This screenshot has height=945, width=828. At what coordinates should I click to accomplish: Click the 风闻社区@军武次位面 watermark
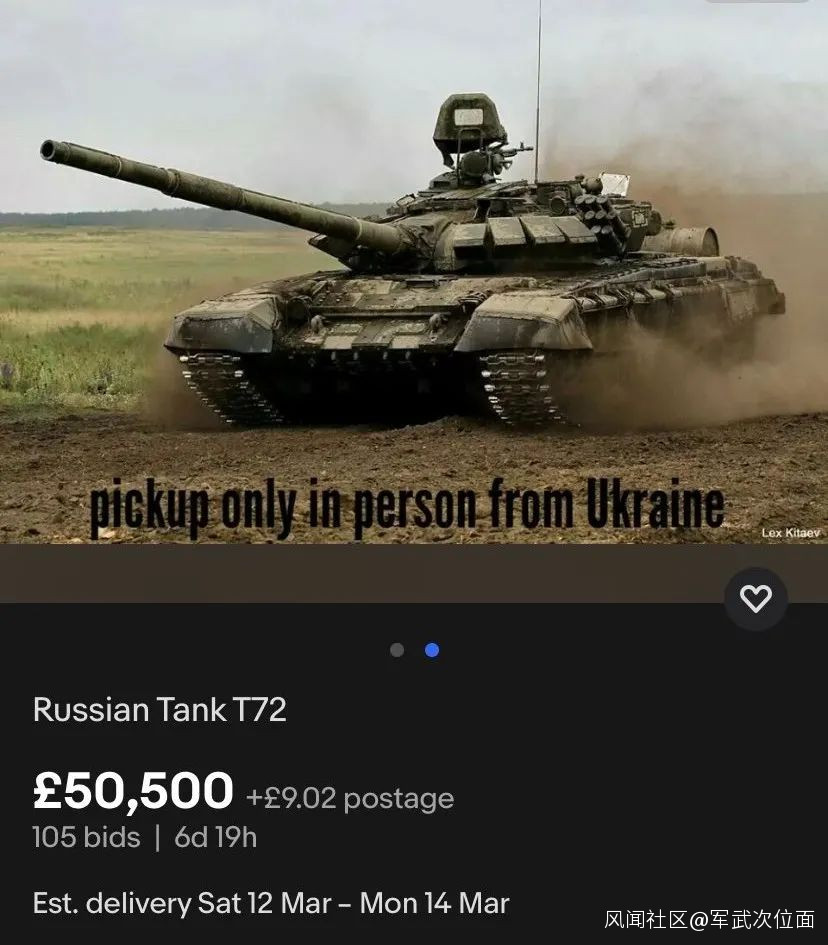pos(710,920)
